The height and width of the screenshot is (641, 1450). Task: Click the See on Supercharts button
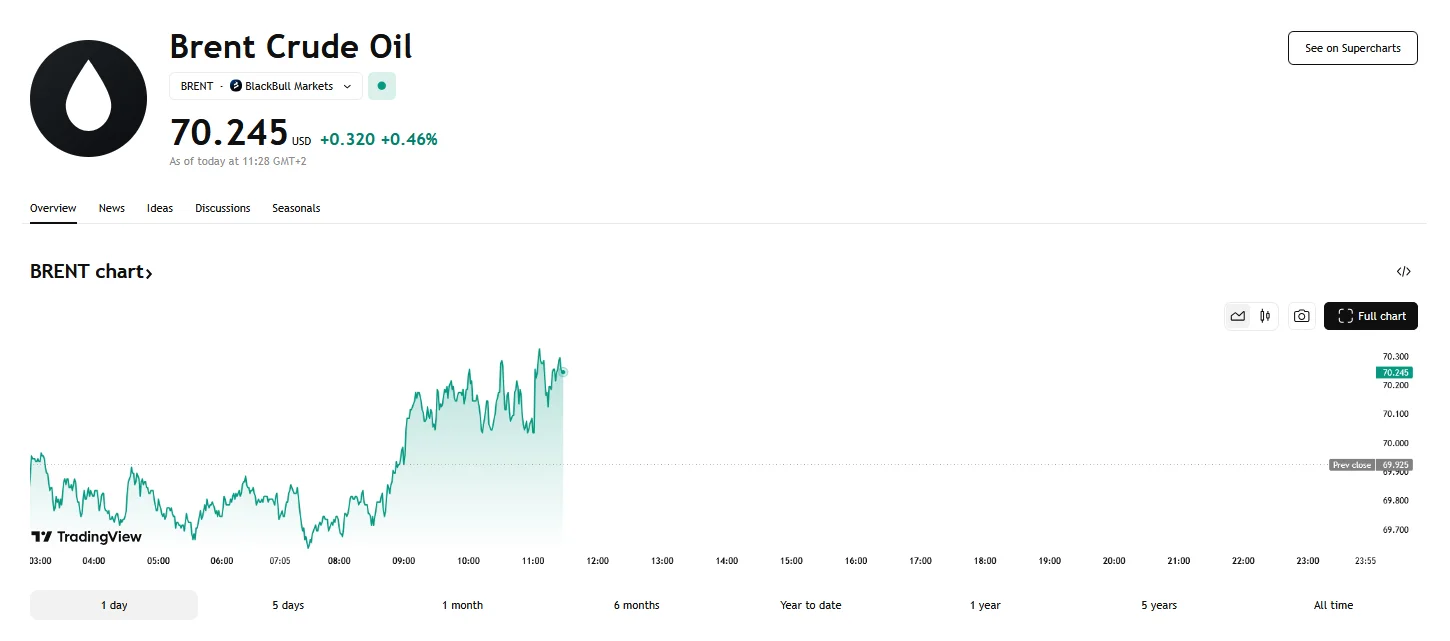(x=1352, y=47)
